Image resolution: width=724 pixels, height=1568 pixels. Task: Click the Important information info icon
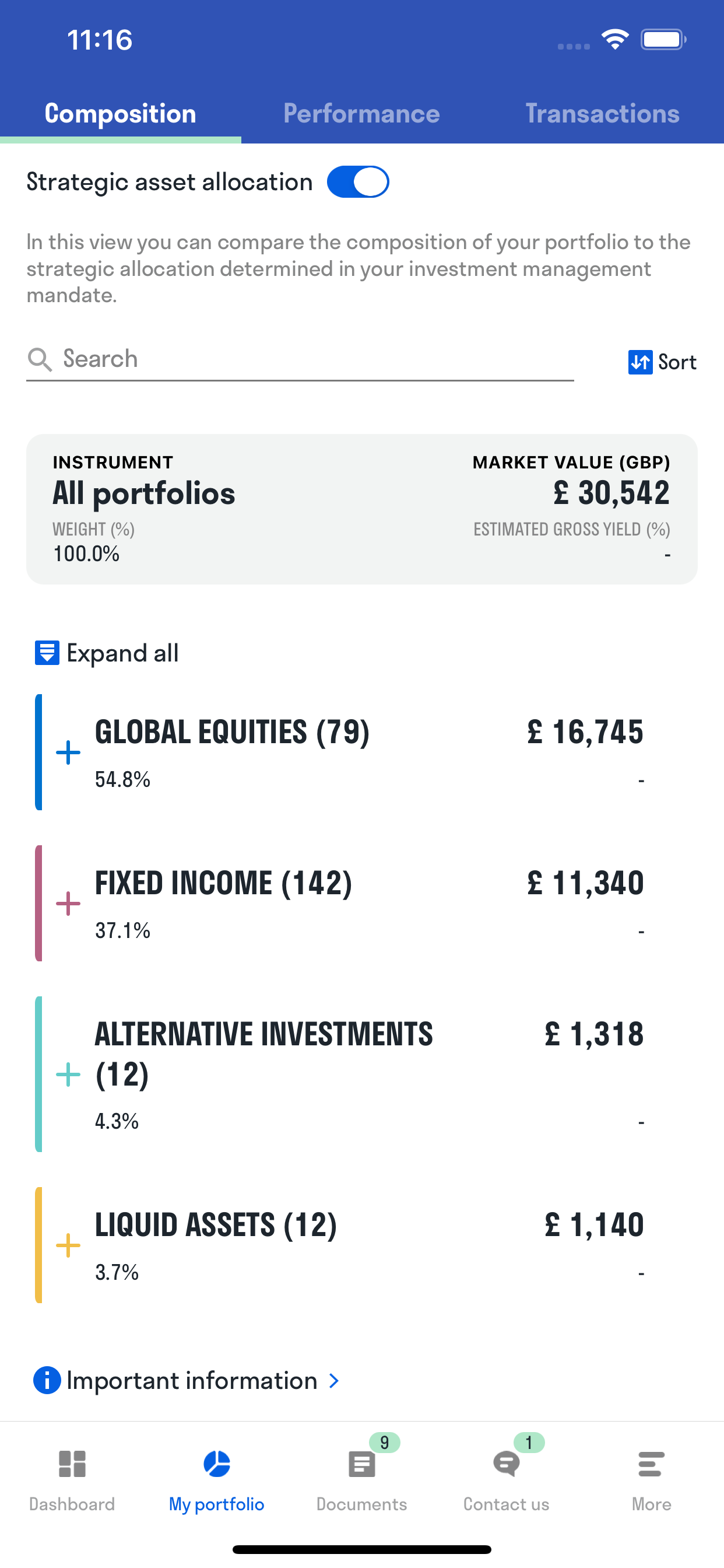coord(47,1380)
